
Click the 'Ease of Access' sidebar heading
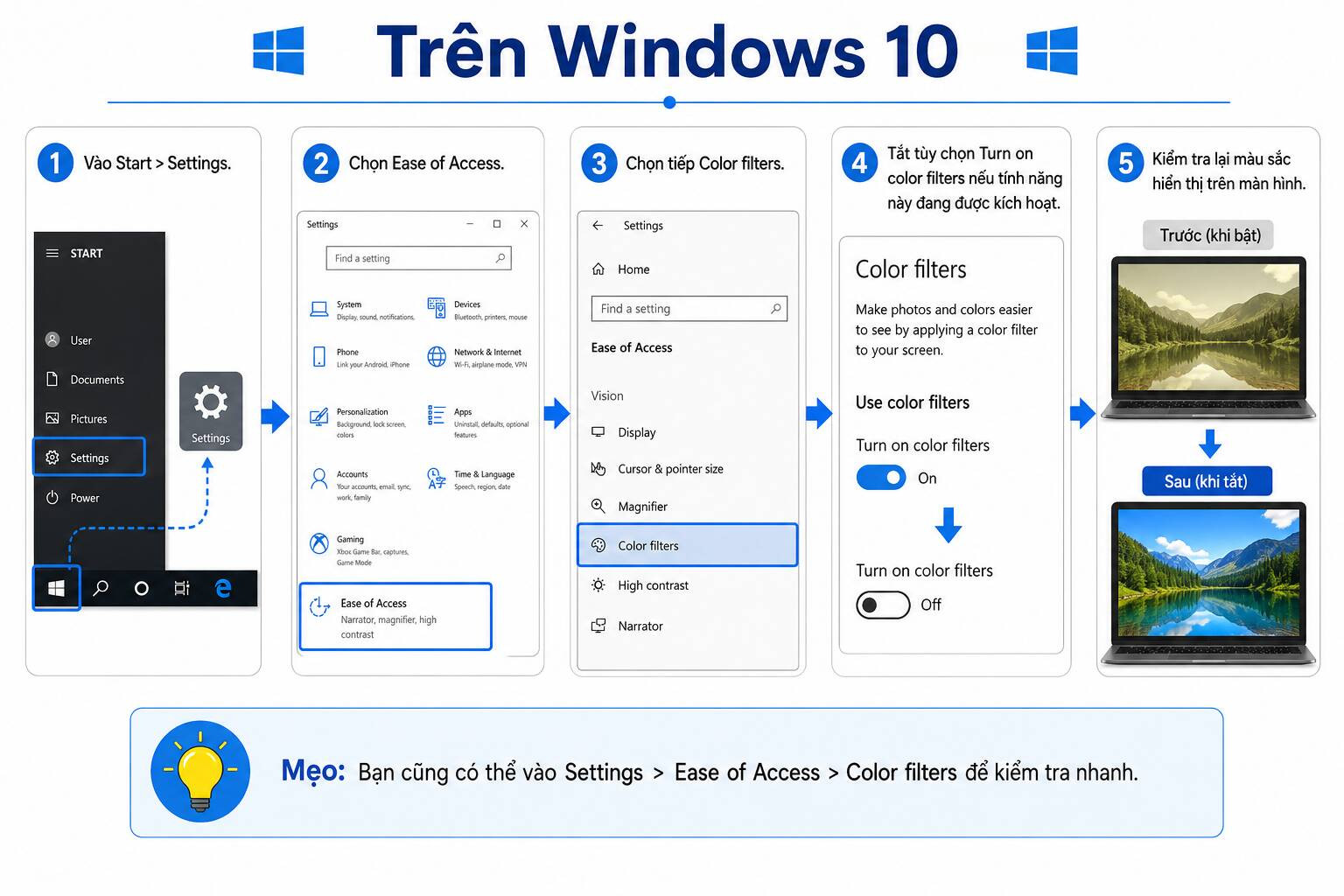click(x=632, y=348)
